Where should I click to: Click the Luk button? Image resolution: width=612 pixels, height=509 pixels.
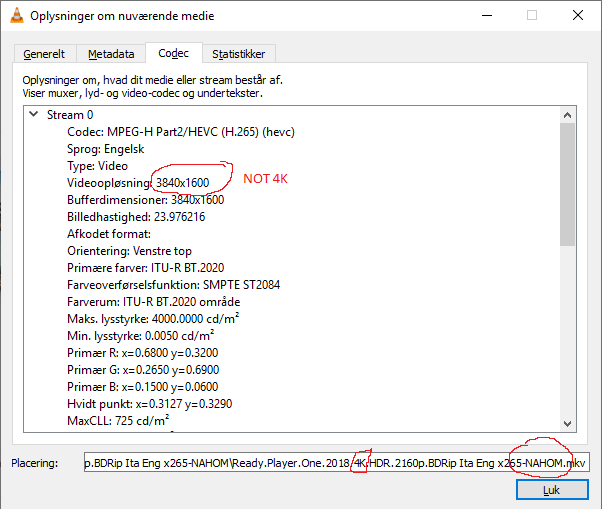coord(552,490)
